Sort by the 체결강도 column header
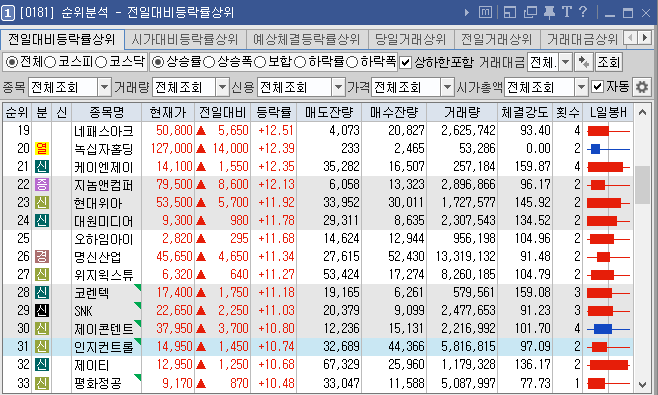658x395 pixels. [525, 112]
